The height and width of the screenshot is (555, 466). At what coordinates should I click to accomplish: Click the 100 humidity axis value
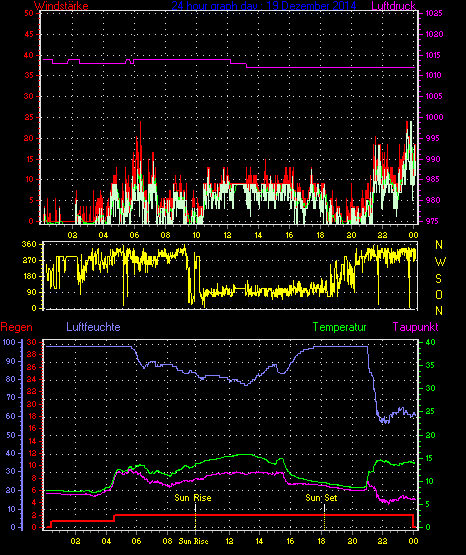(9, 342)
